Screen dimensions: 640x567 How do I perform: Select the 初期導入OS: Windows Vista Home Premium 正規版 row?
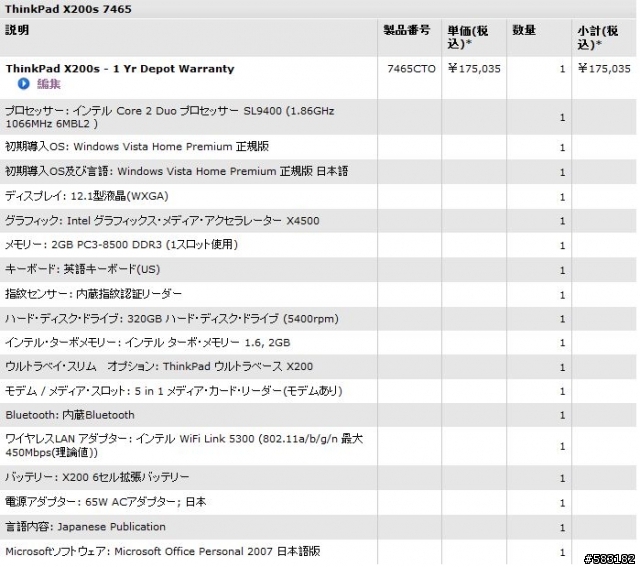(318, 147)
